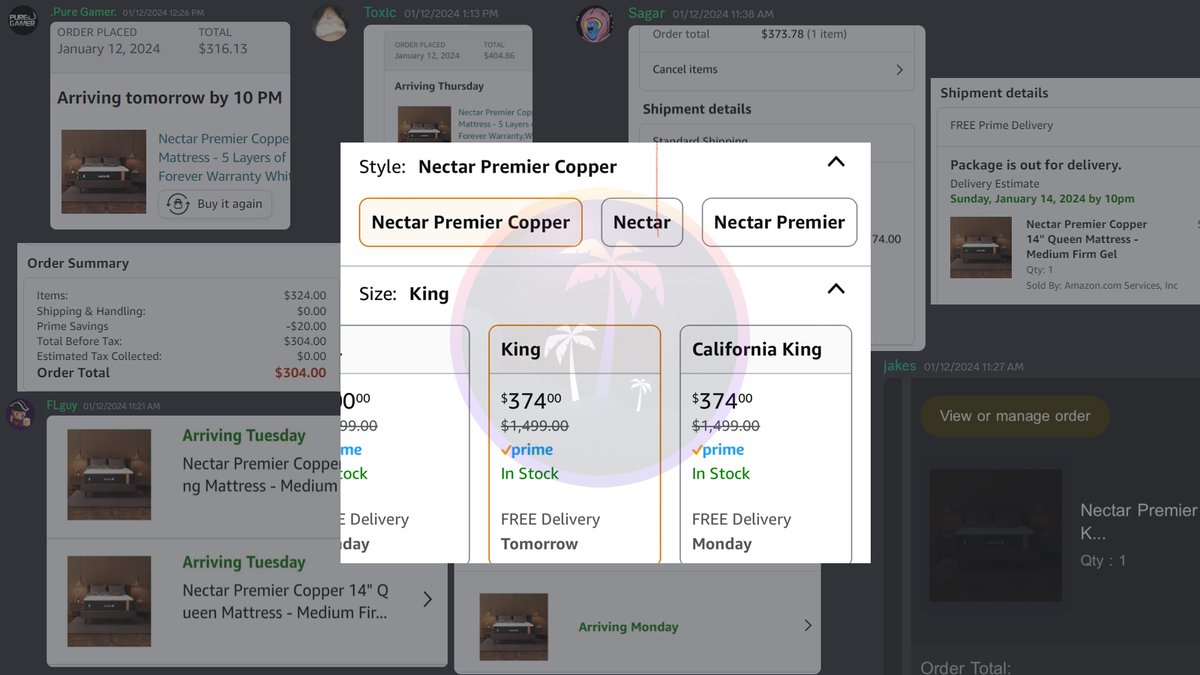The width and height of the screenshot is (1200, 675).
Task: Select the Nectar Premier style option
Action: point(779,222)
